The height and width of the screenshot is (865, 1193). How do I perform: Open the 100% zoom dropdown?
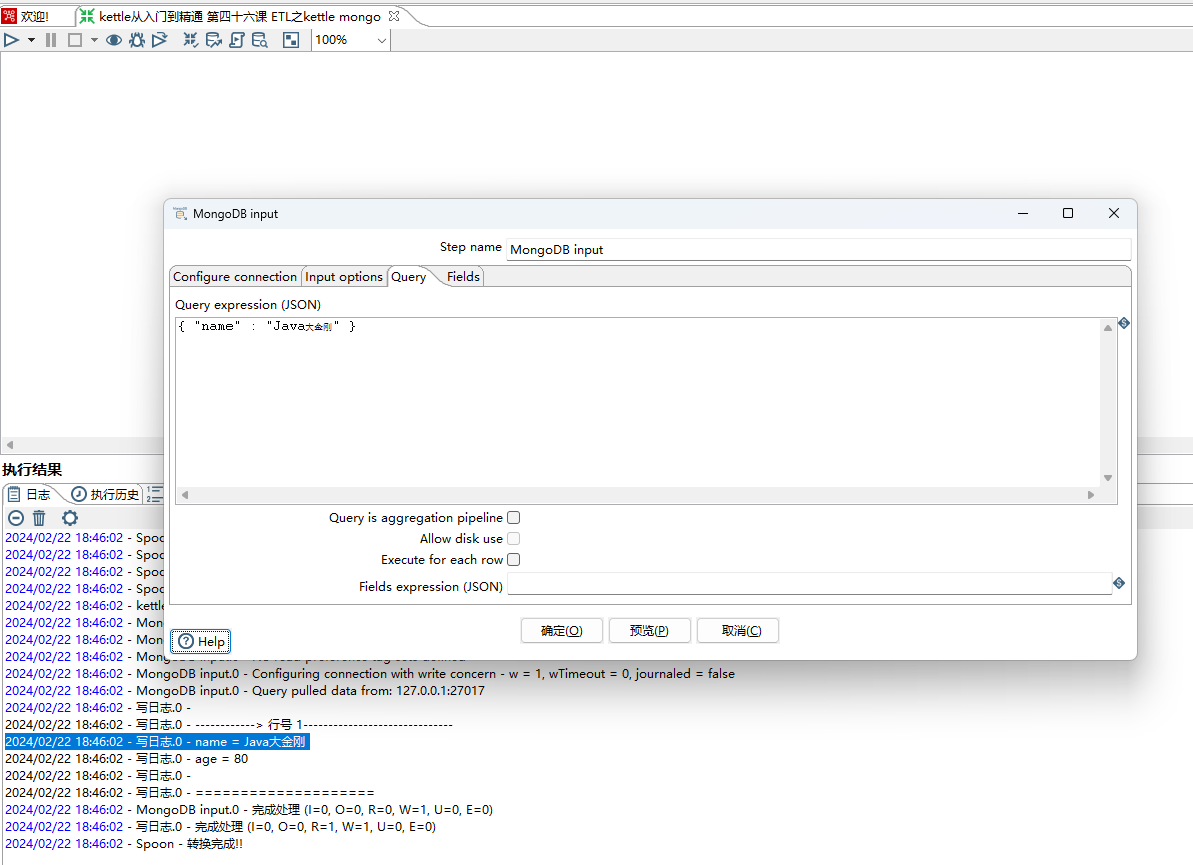pyautogui.click(x=350, y=40)
